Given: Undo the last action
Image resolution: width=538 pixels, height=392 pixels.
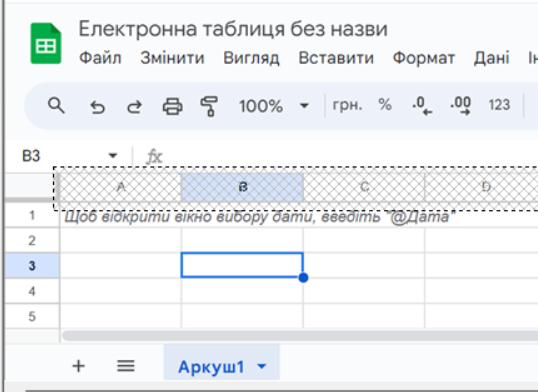Looking at the screenshot, I should pyautogui.click(x=97, y=106).
